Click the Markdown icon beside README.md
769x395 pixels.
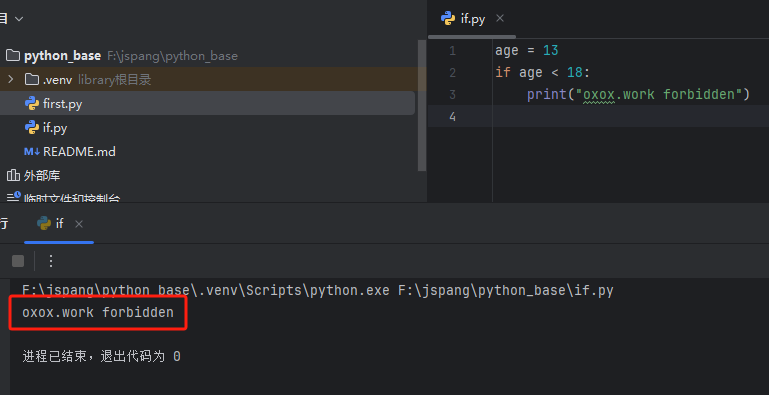pyautogui.click(x=32, y=152)
